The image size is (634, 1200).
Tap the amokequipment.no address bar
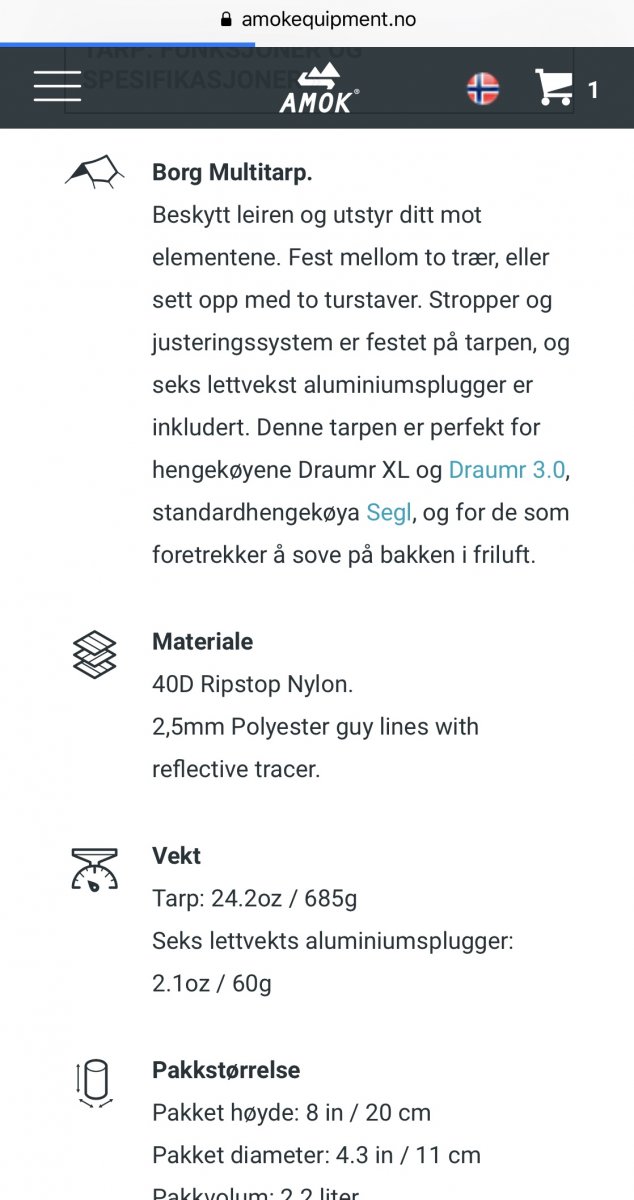coord(328,19)
